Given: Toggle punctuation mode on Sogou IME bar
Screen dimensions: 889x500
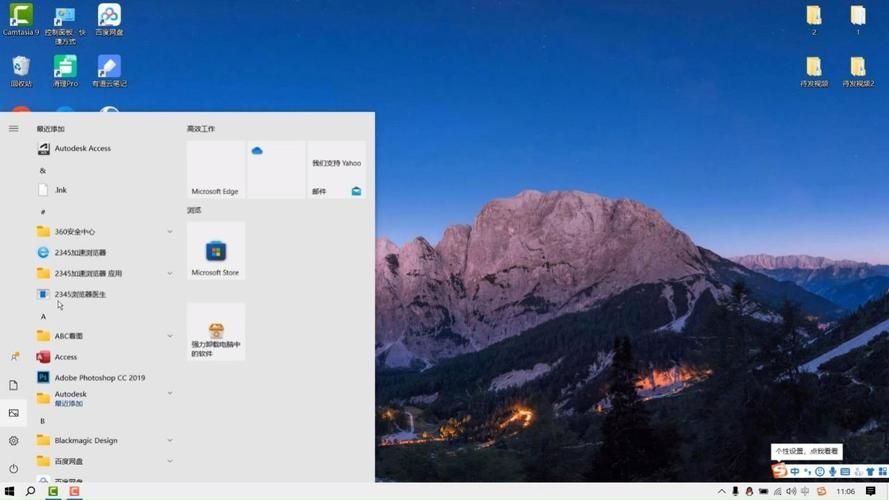Looking at the screenshot, I should 807,471.
